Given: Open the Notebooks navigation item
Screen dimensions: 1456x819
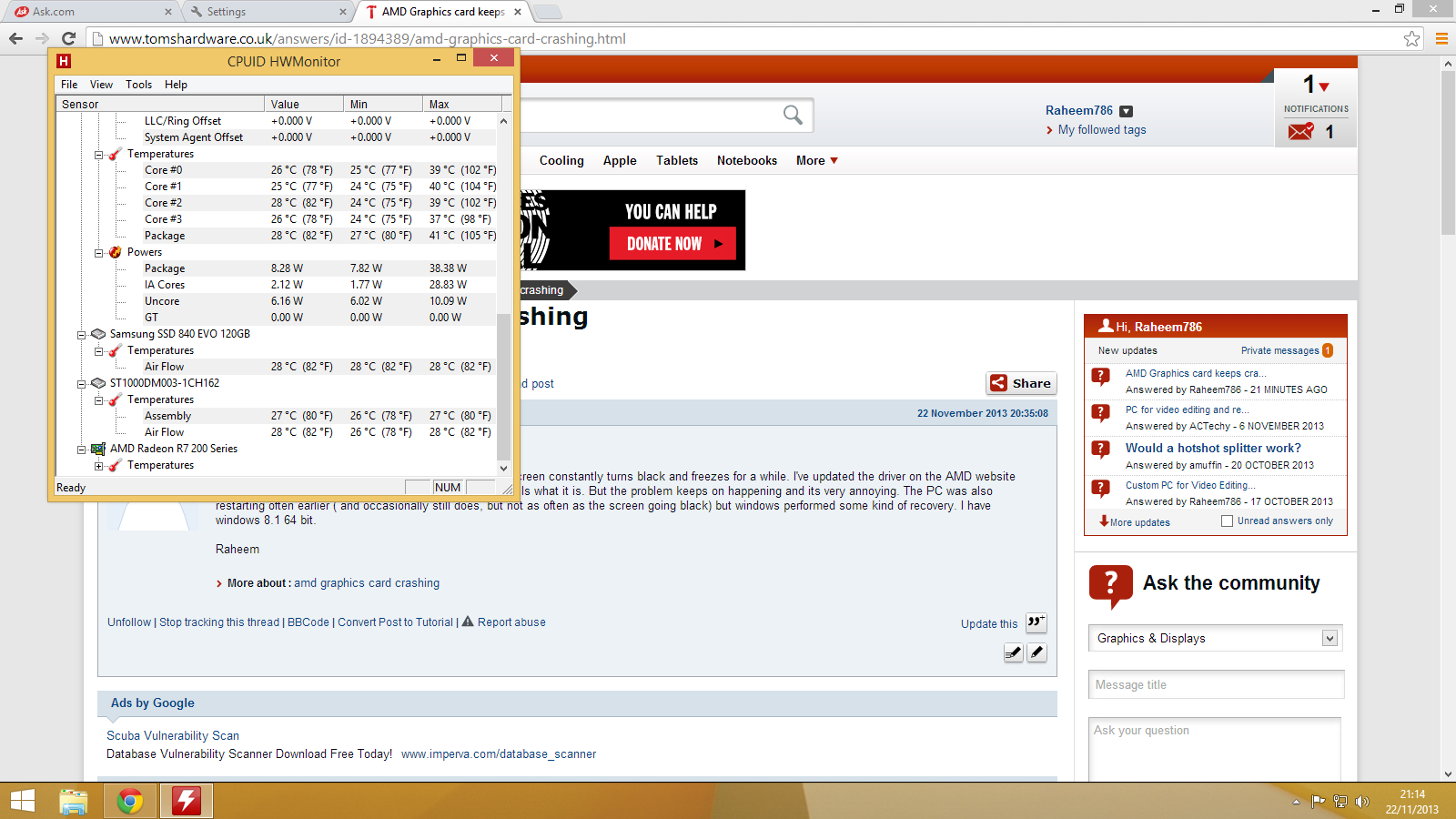Looking at the screenshot, I should tap(747, 160).
